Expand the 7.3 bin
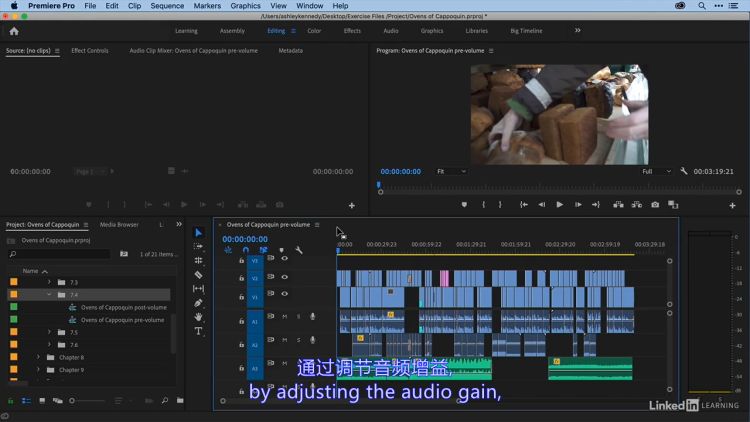Image resolution: width=750 pixels, height=422 pixels. point(49,282)
